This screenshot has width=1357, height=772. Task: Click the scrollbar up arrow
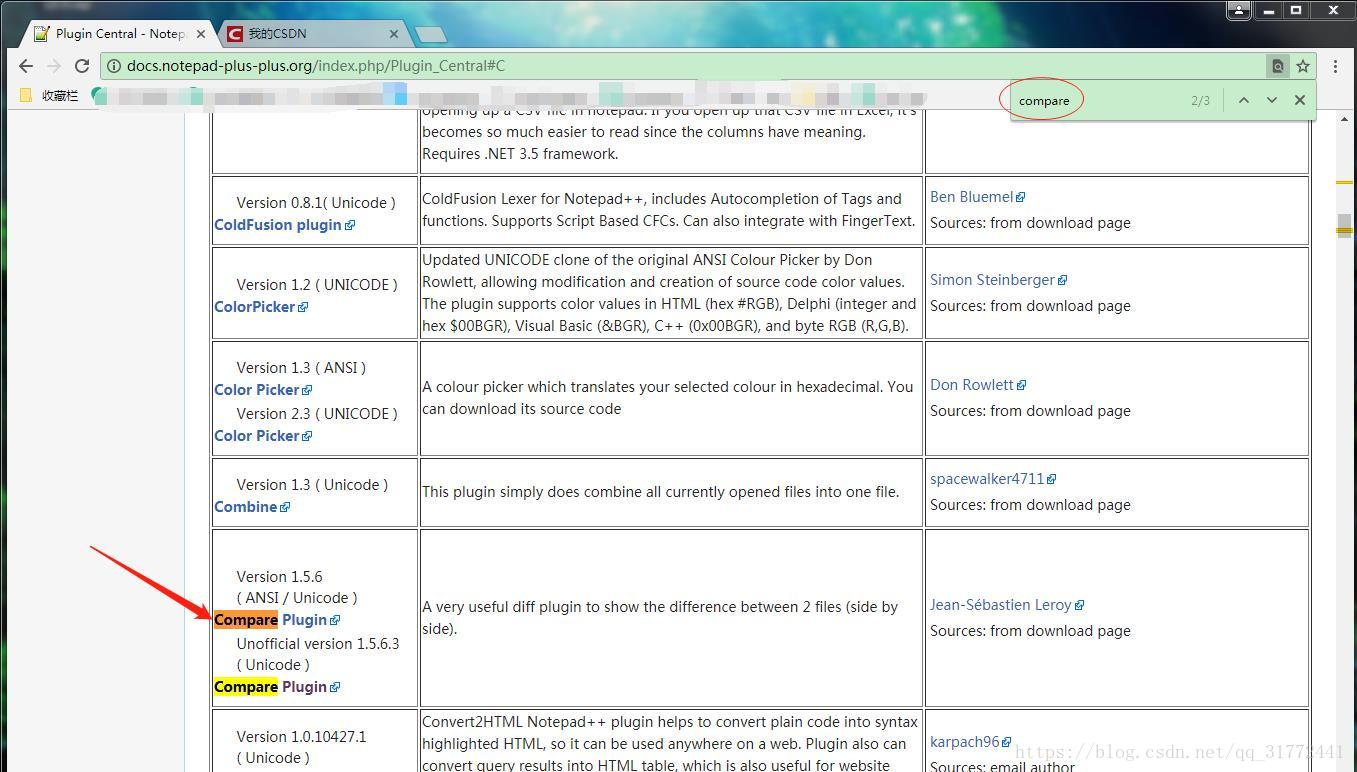(x=1345, y=119)
